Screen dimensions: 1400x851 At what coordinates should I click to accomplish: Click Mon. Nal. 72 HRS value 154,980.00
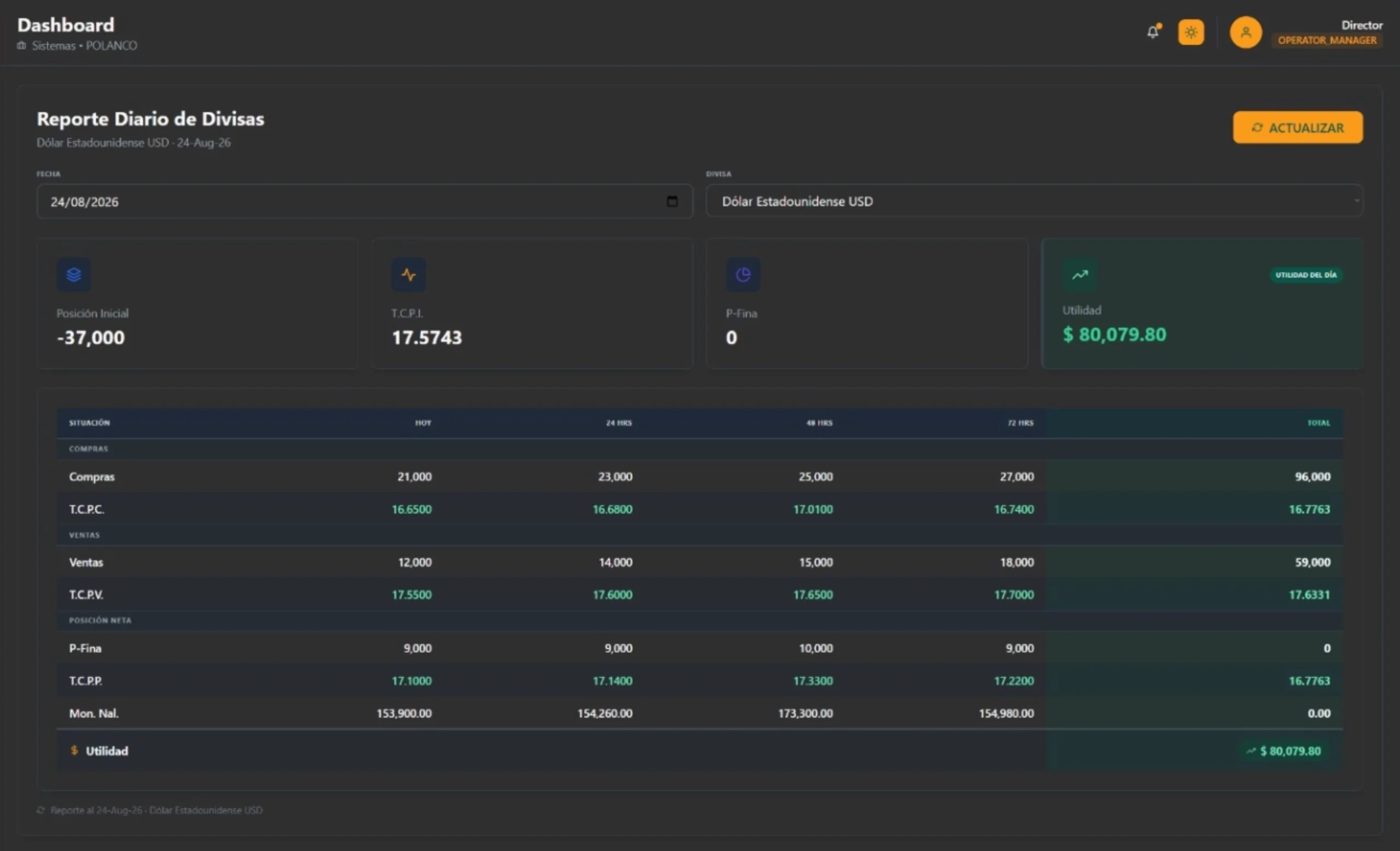point(1006,714)
